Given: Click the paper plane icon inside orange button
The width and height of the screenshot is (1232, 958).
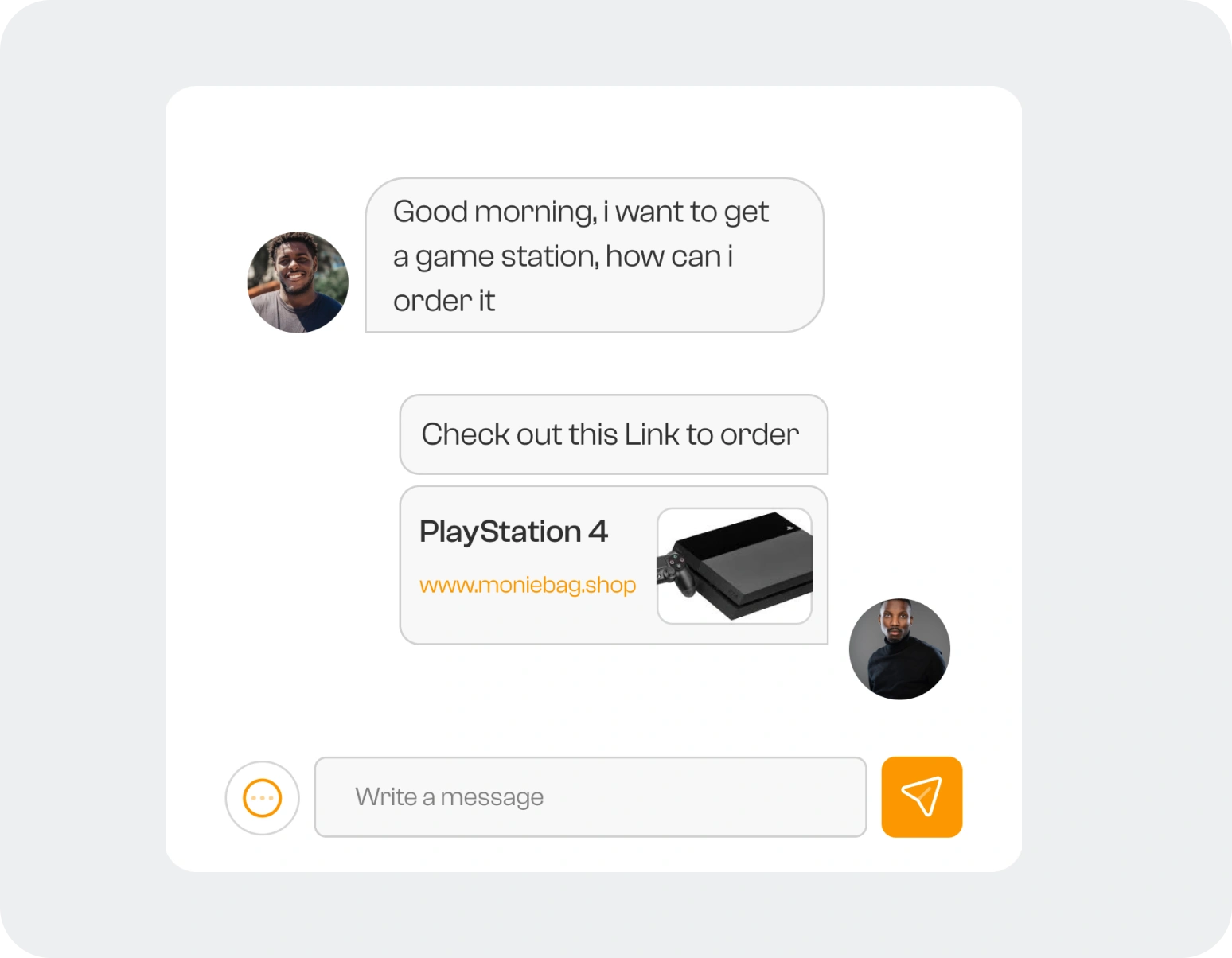Looking at the screenshot, I should pyautogui.click(x=922, y=796).
